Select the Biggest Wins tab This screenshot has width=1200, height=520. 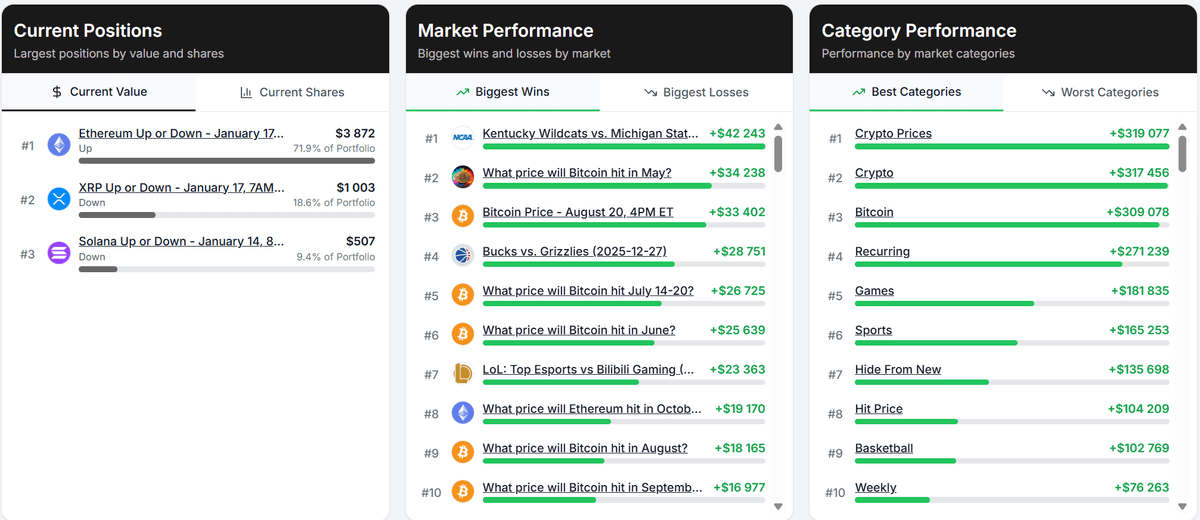pos(503,92)
